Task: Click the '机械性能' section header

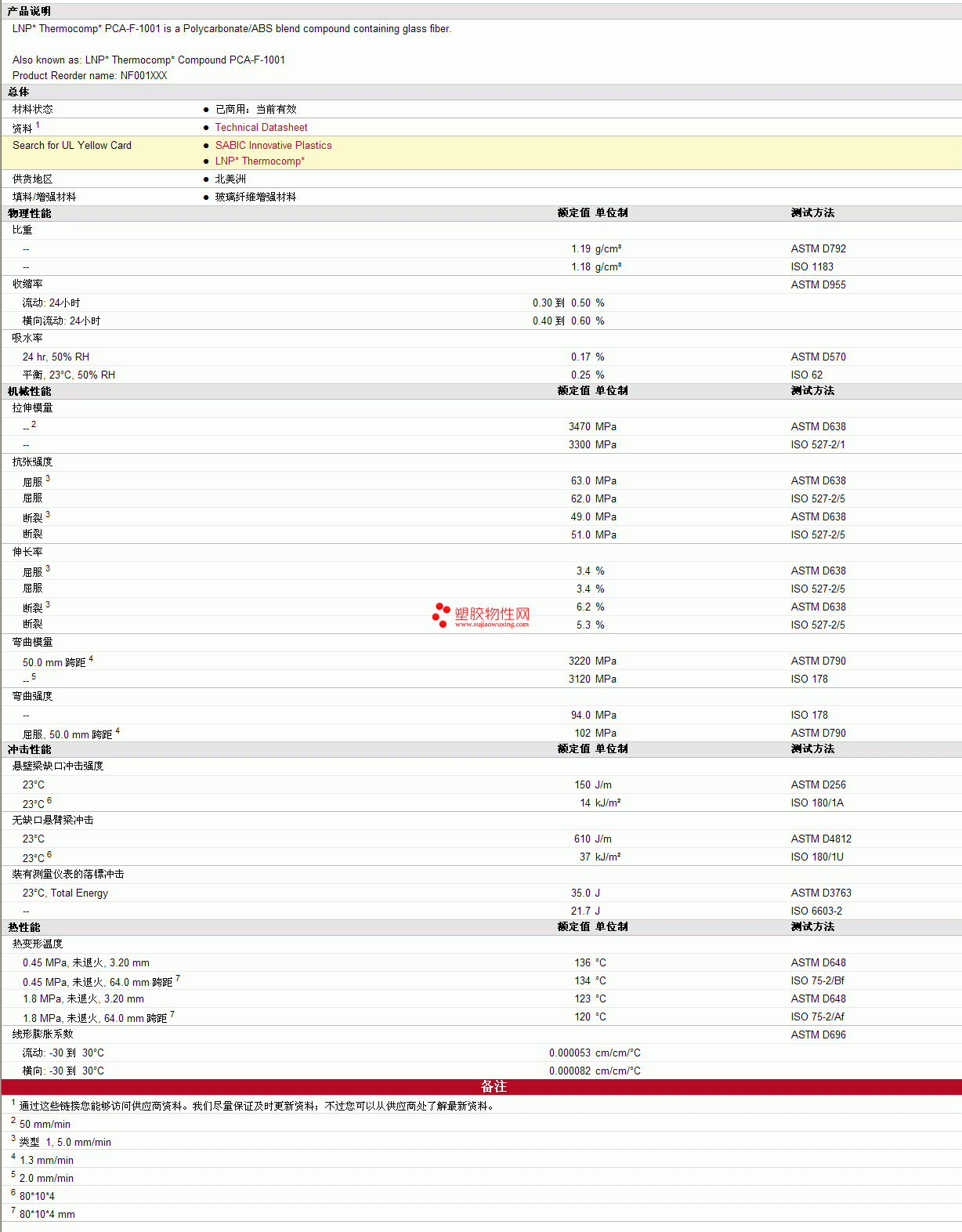Action: (x=30, y=391)
